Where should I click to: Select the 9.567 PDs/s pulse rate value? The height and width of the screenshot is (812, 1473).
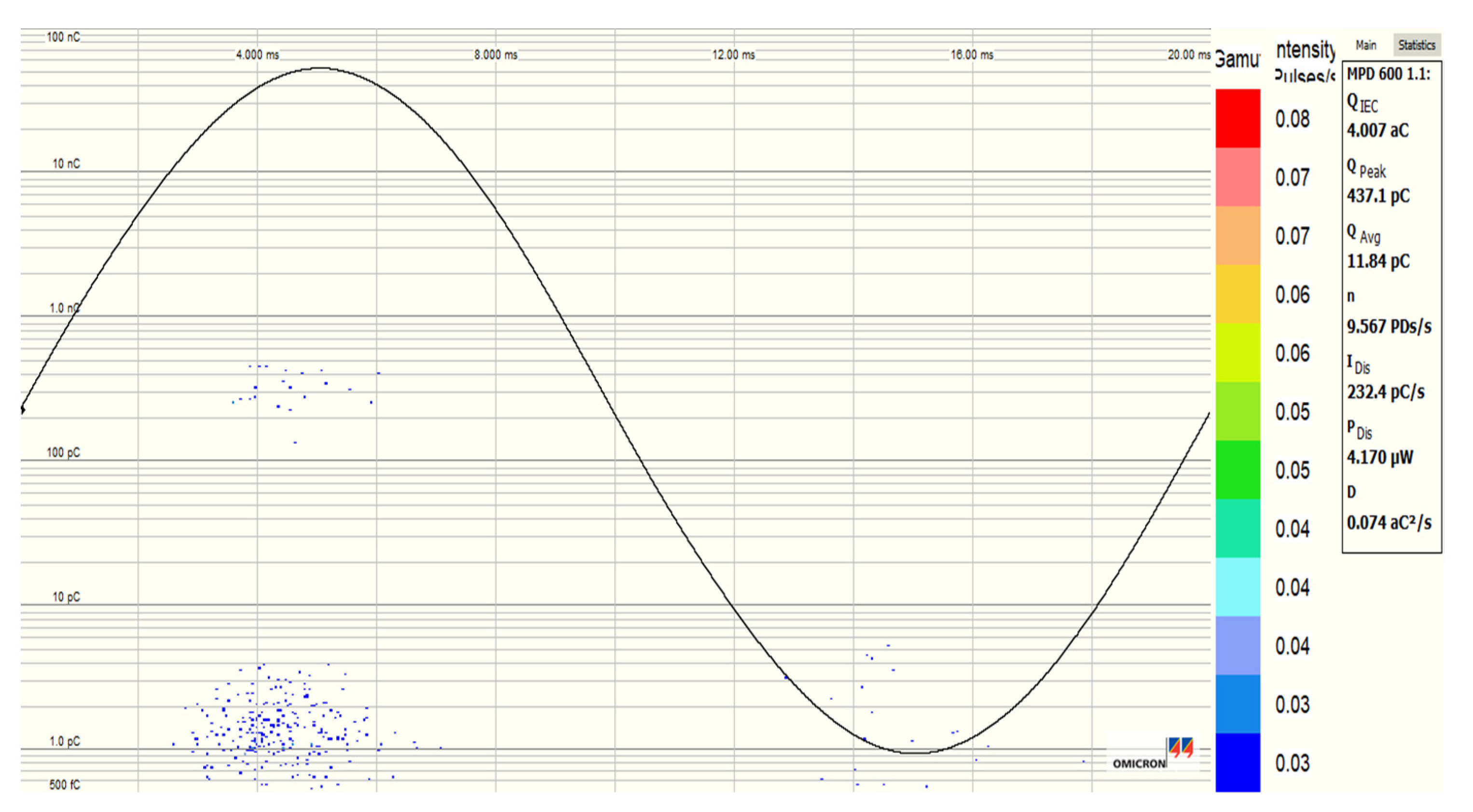pyautogui.click(x=1389, y=327)
